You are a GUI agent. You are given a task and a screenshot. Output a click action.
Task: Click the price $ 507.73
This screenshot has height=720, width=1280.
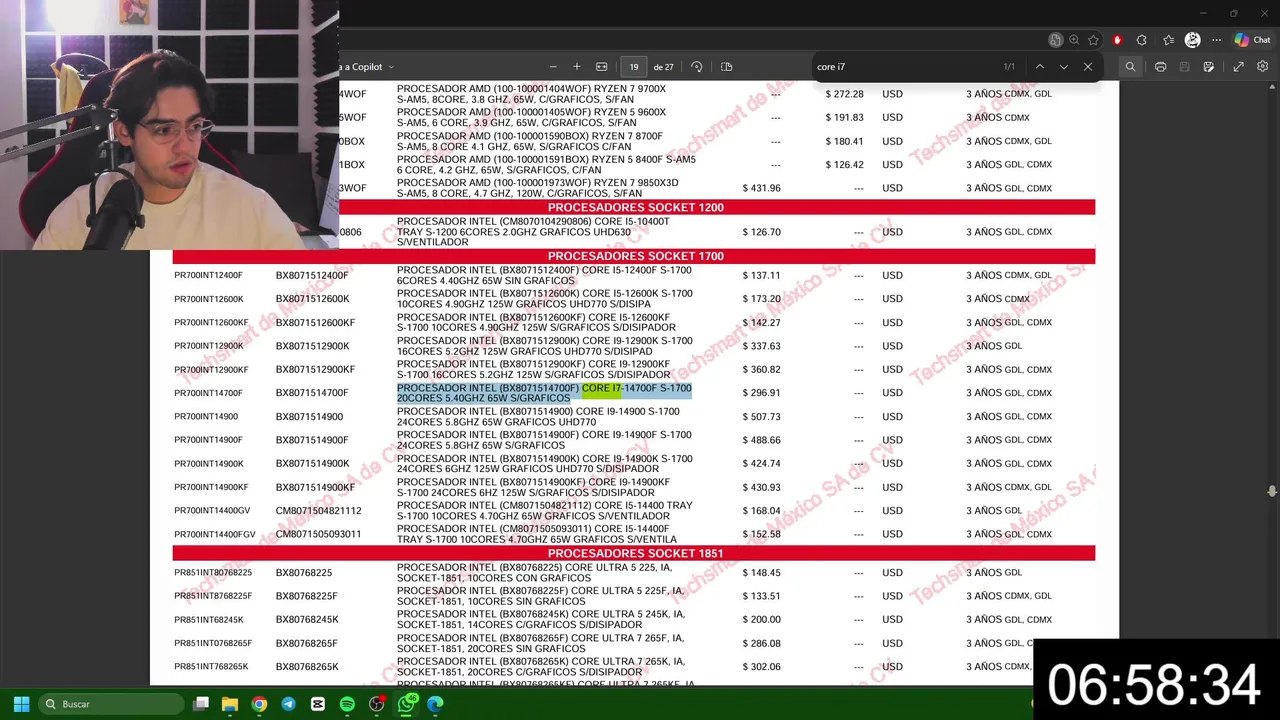pyautogui.click(x=762, y=416)
